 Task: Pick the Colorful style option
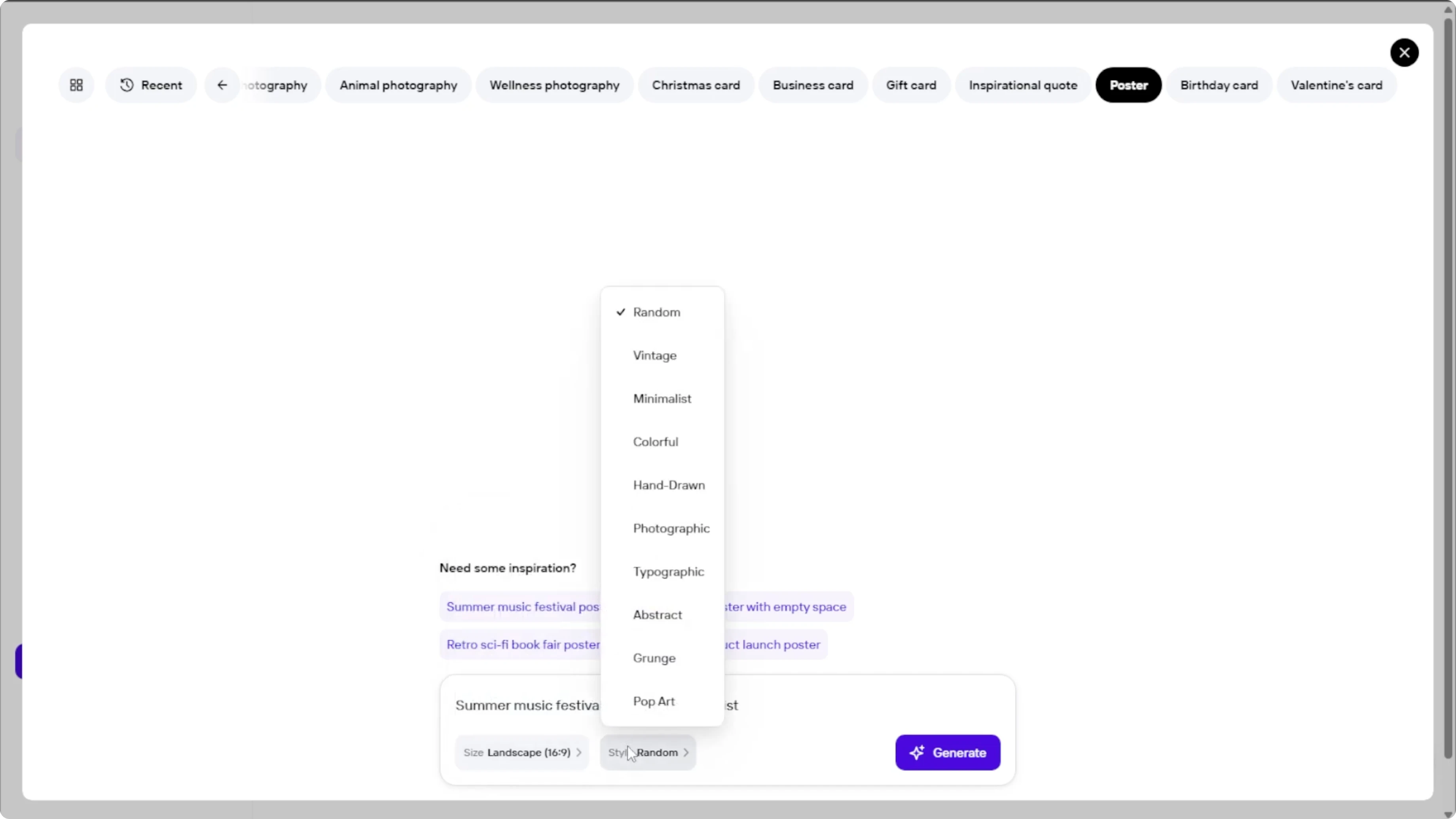click(x=662, y=442)
